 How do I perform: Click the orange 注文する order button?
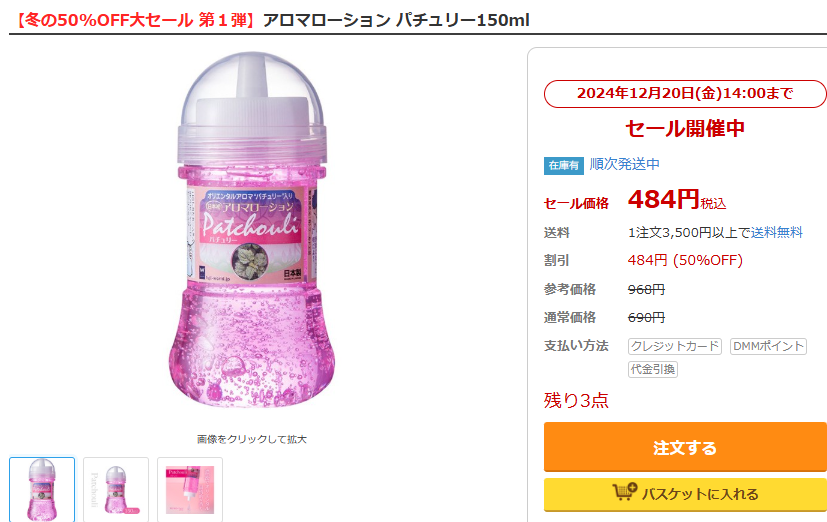pyautogui.click(x=685, y=447)
